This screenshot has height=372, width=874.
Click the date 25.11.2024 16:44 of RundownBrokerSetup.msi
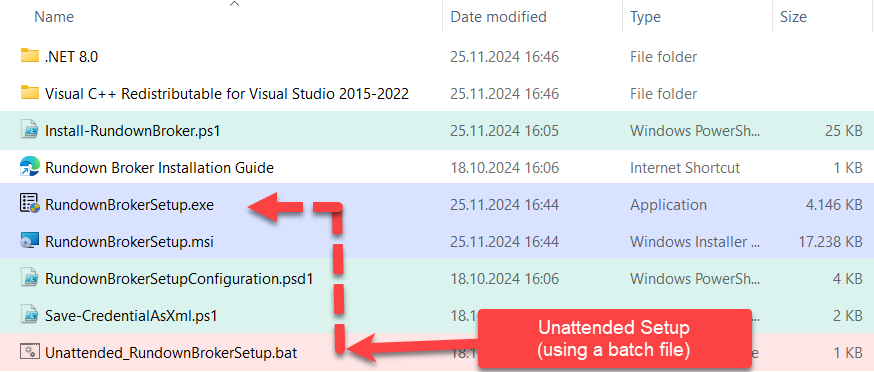tap(504, 241)
